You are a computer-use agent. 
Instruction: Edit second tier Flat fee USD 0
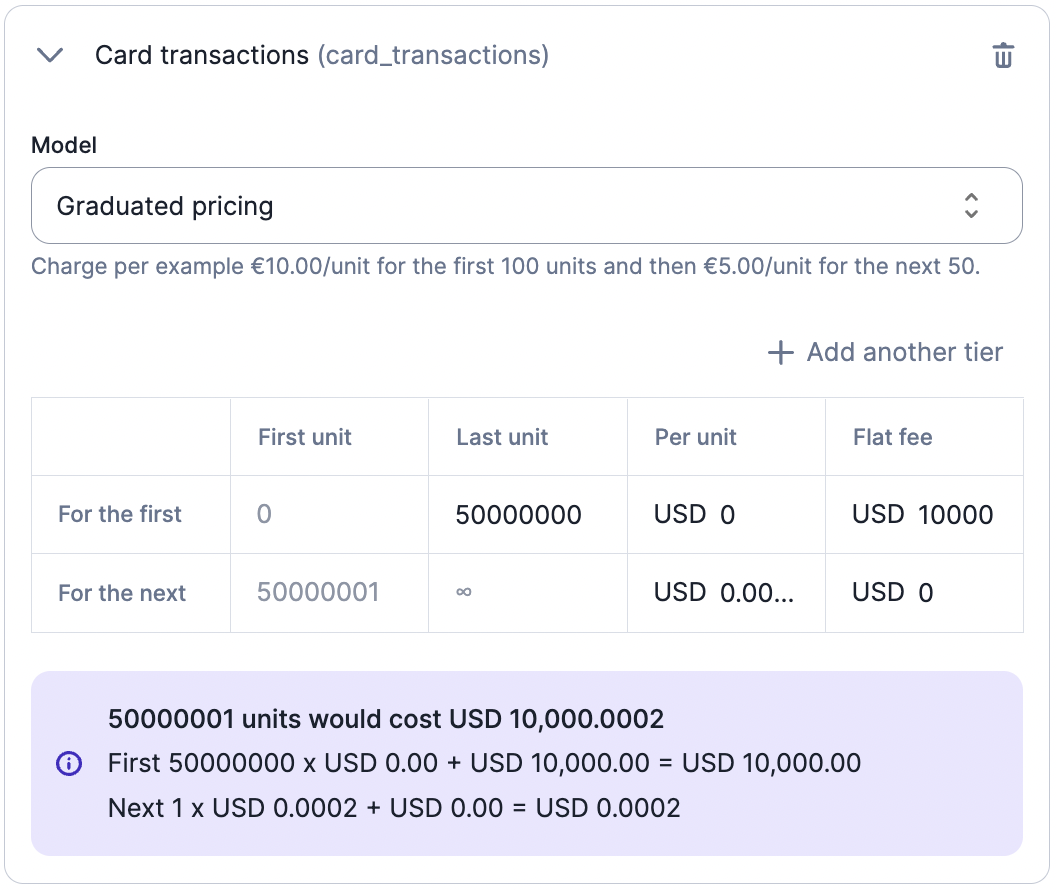point(925,593)
